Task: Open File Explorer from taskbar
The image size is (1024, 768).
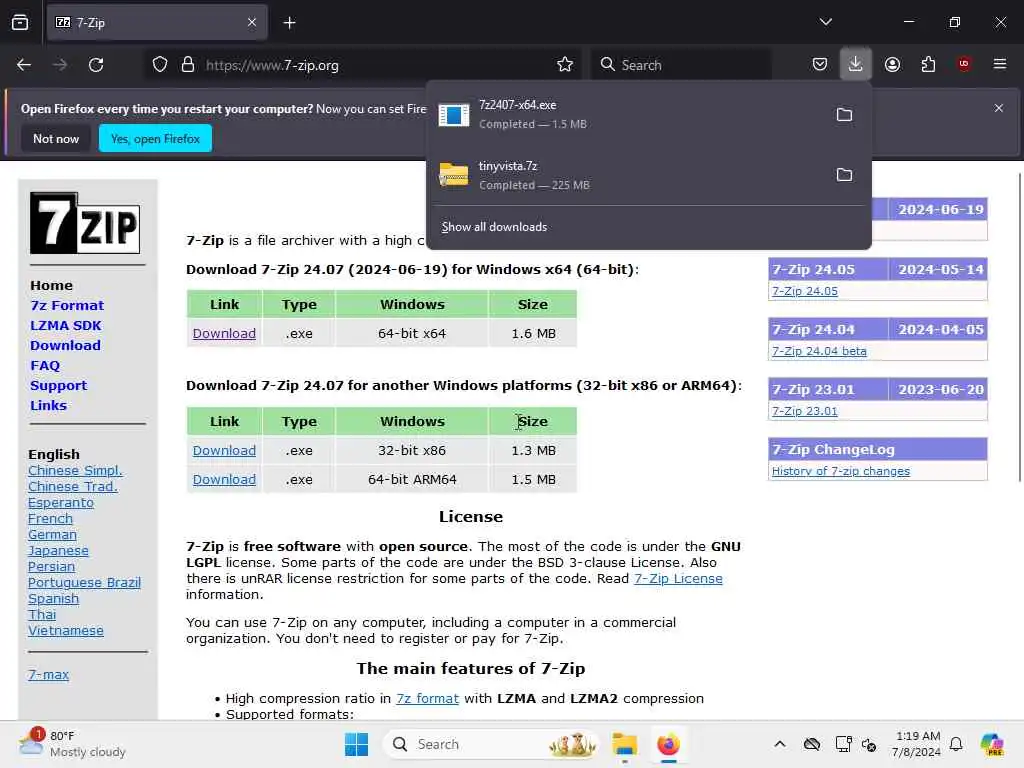Action: coord(624,744)
